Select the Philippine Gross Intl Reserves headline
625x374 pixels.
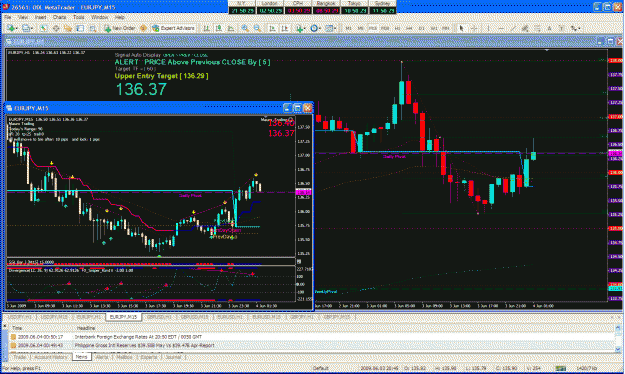313,345
